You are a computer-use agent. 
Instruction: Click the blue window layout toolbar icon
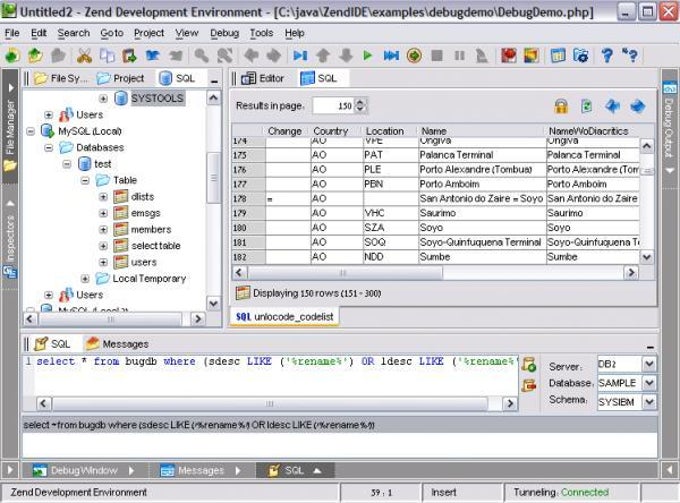click(558, 56)
